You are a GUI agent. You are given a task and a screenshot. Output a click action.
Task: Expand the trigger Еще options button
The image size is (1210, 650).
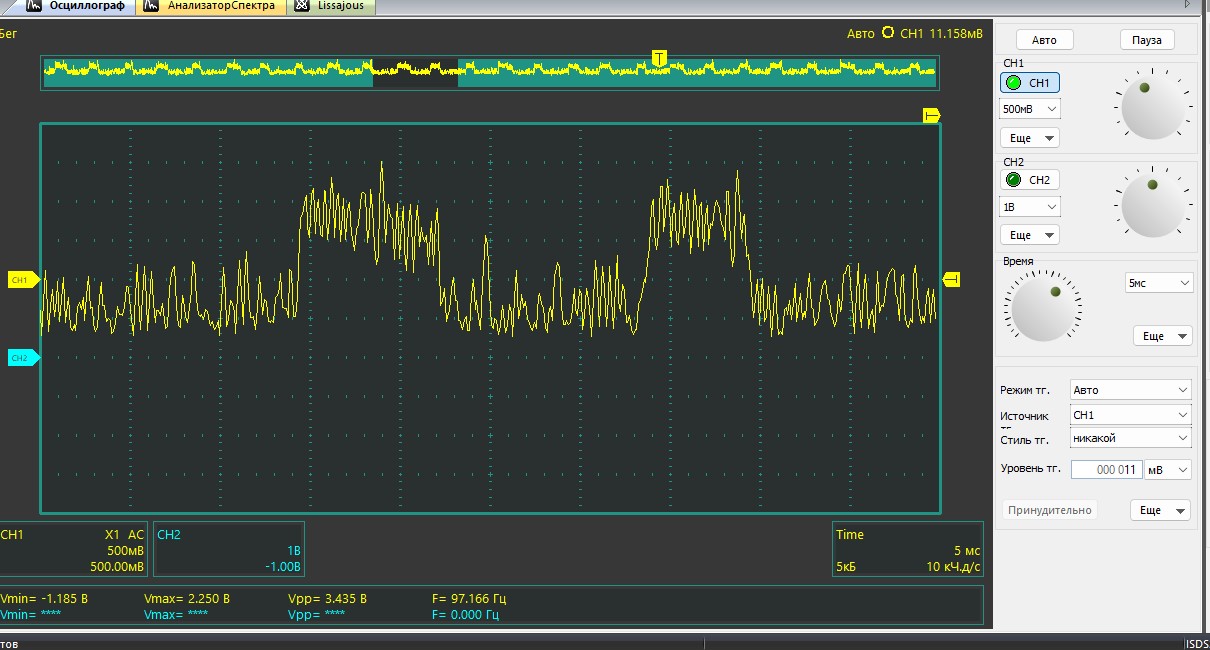pos(1160,510)
